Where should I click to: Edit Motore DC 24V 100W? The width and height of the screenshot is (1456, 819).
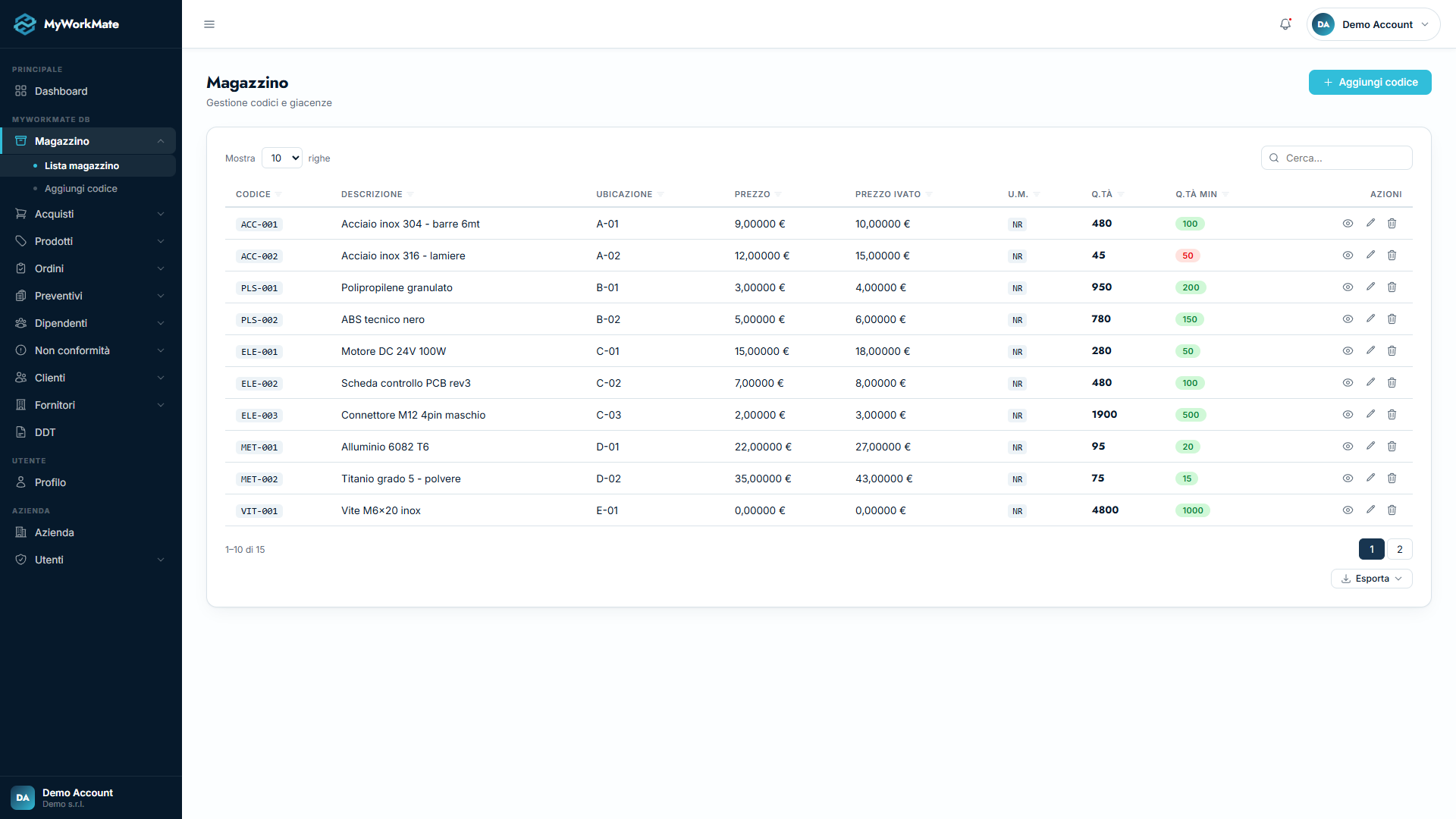click(x=1370, y=350)
